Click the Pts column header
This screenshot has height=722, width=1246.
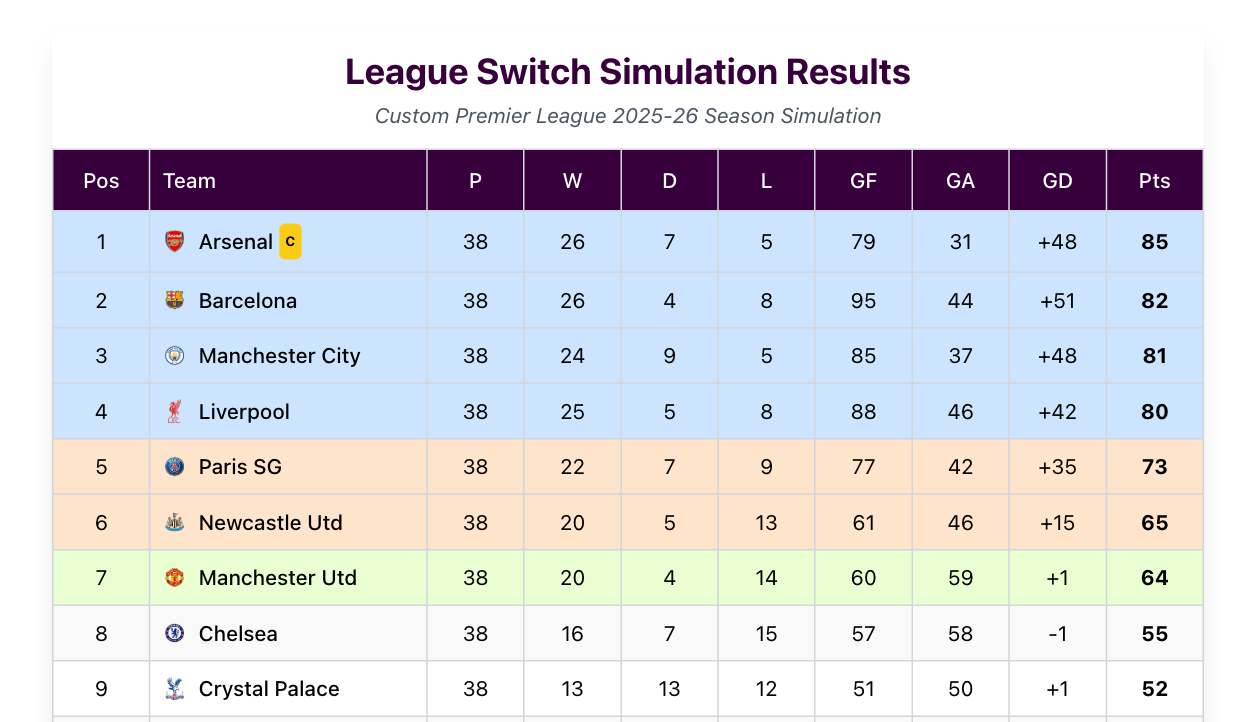tap(1154, 181)
